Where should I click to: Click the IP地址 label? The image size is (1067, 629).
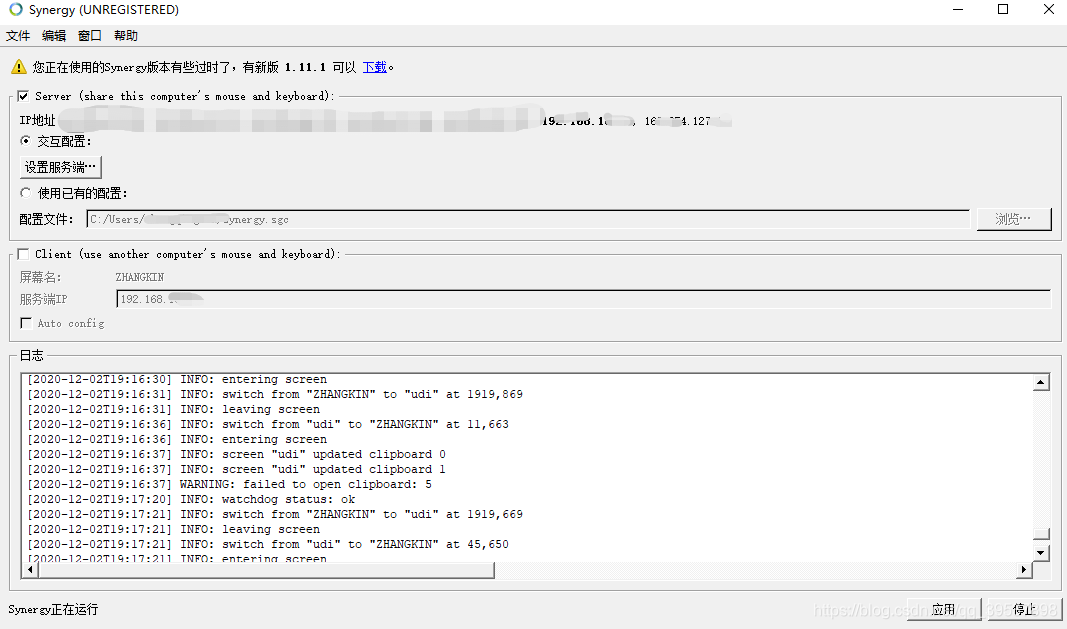tap(37, 120)
